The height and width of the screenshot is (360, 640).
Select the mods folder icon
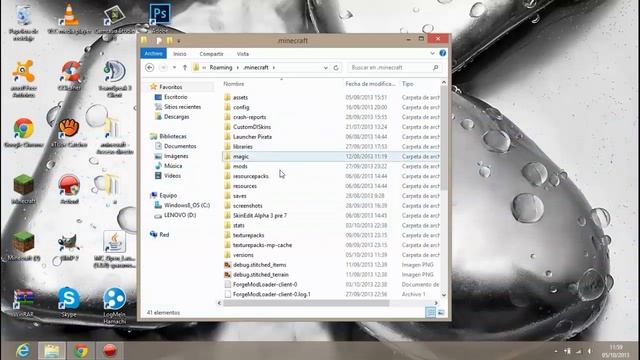click(x=227, y=166)
